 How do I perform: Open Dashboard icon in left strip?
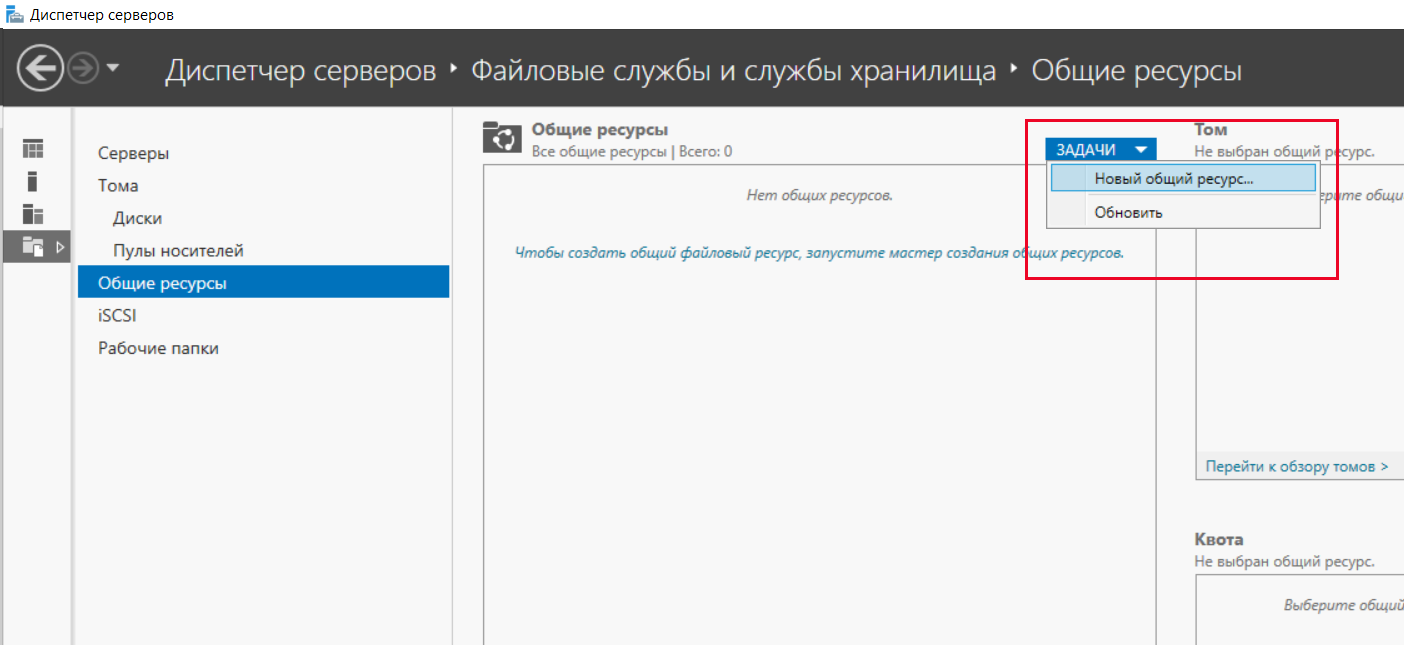tap(33, 149)
